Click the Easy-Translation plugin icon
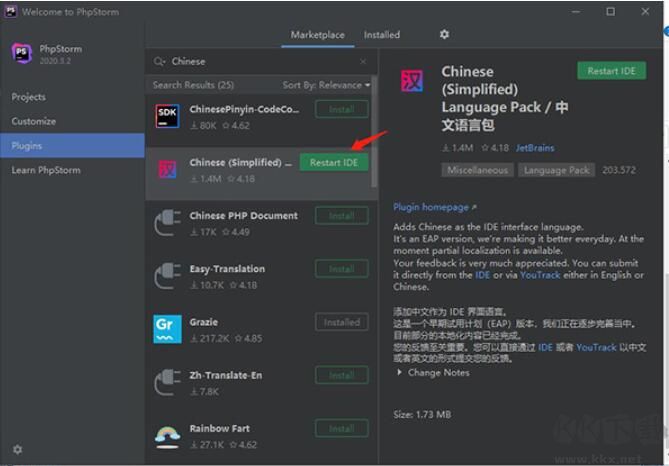This screenshot has width=669, height=466. point(167,276)
